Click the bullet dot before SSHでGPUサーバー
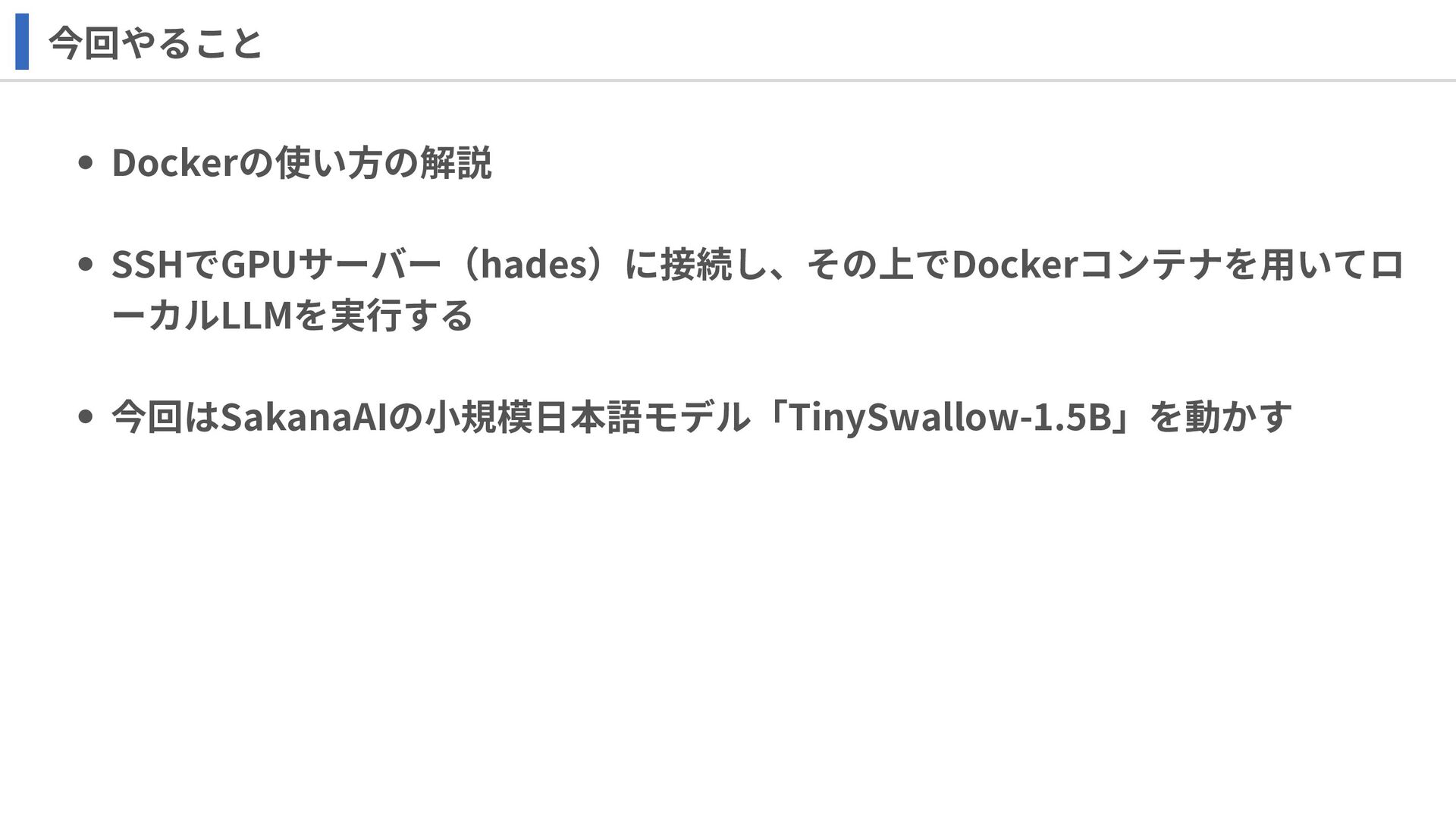 tap(86, 265)
